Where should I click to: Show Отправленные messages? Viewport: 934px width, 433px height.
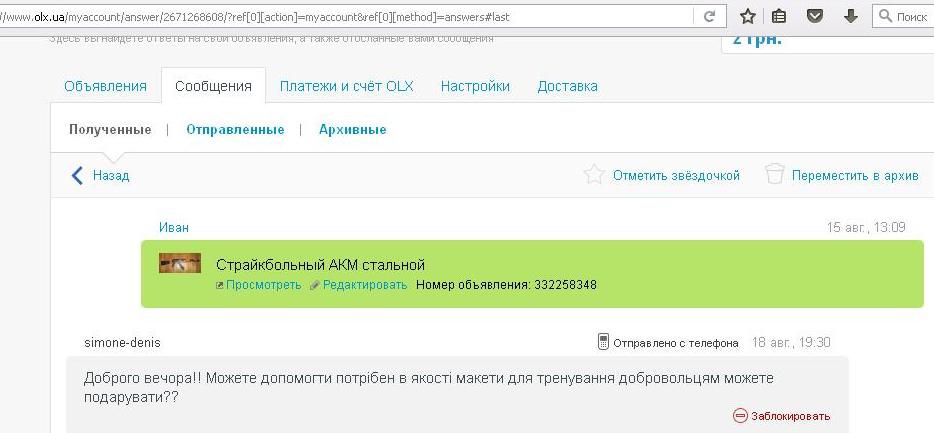(x=235, y=129)
